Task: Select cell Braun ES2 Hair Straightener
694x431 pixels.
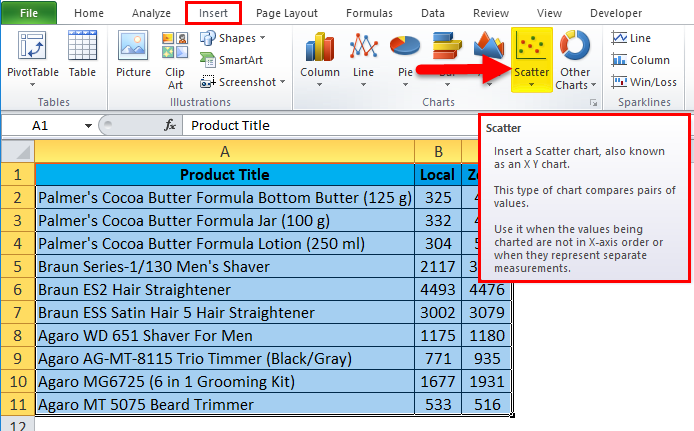Action: [225, 290]
